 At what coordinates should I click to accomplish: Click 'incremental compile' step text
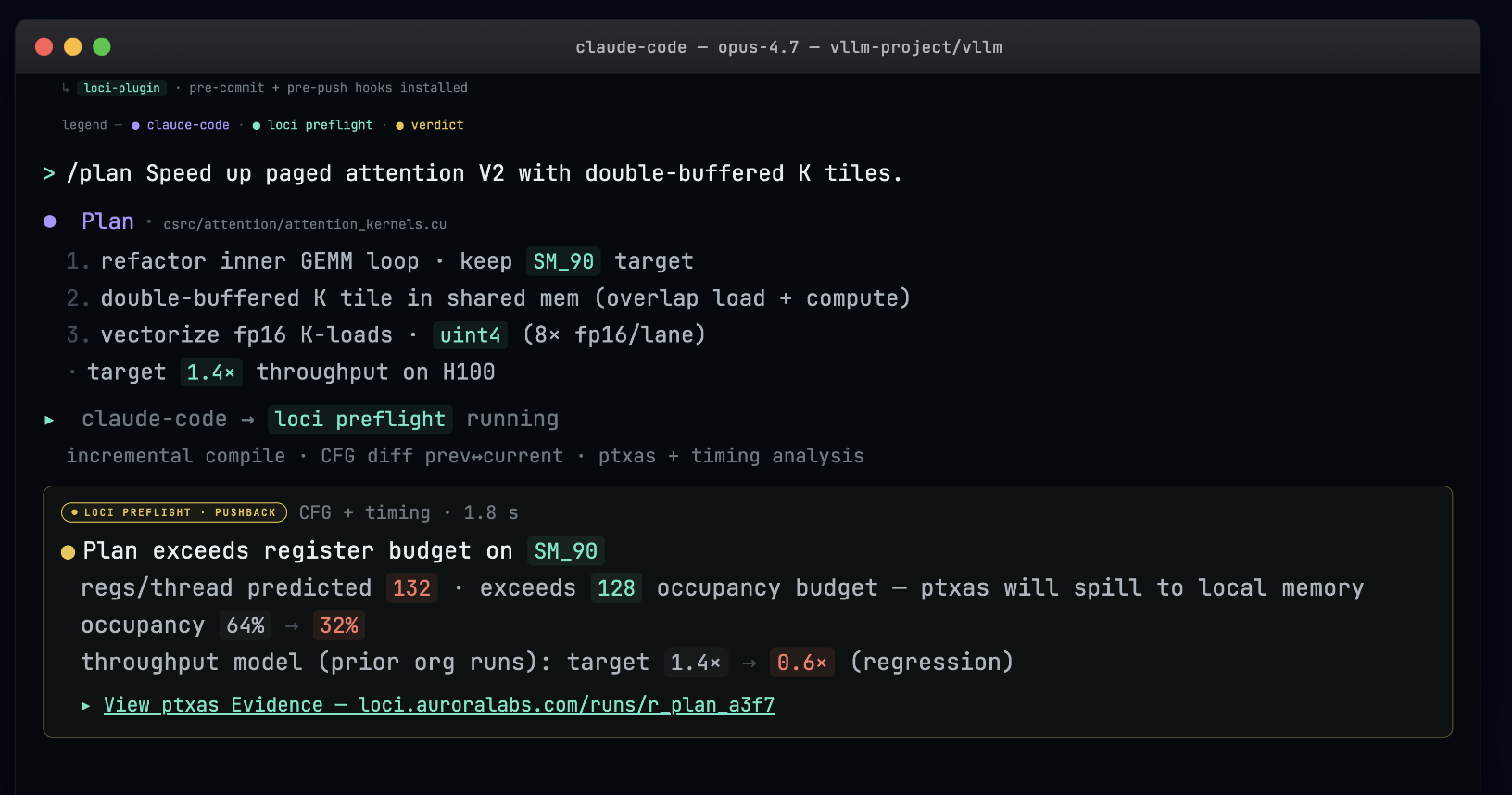point(175,456)
